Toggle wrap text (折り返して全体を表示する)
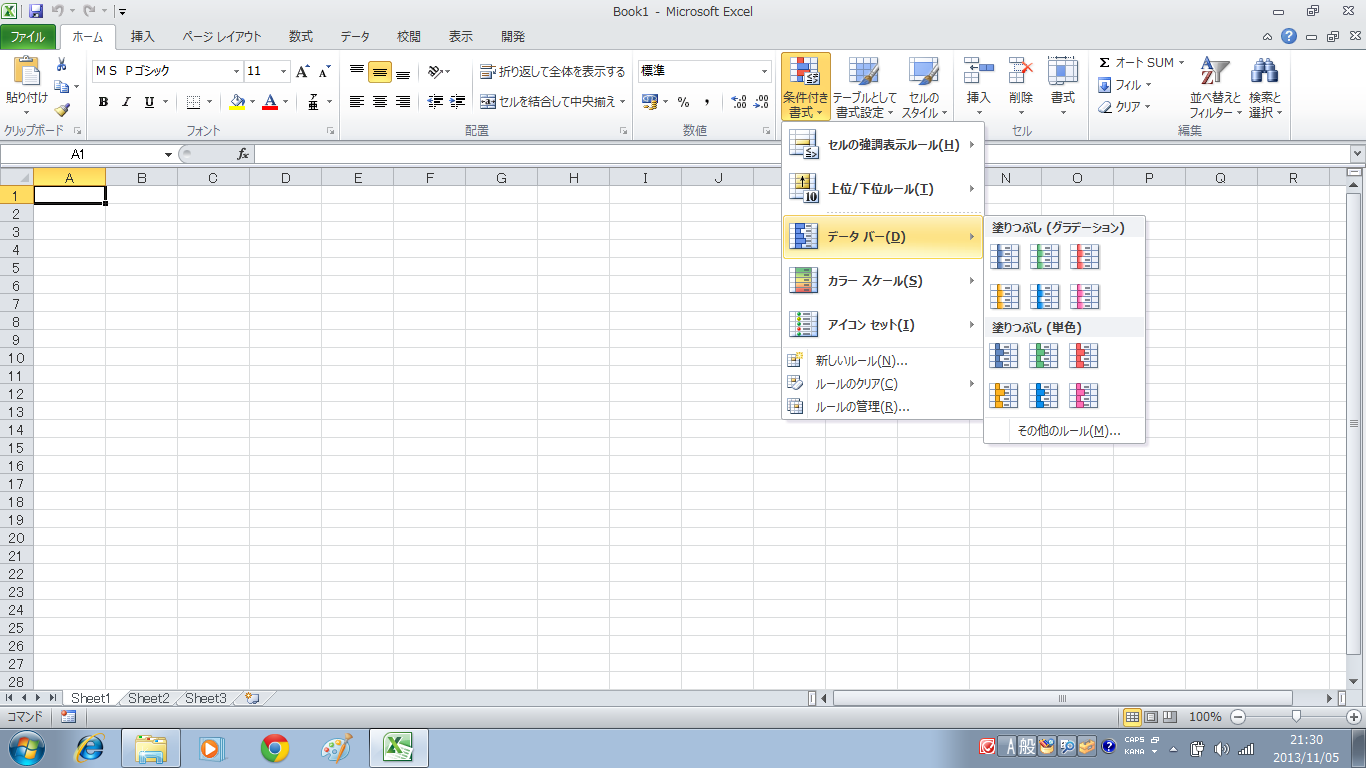This screenshot has height=768, width=1366. [553, 72]
